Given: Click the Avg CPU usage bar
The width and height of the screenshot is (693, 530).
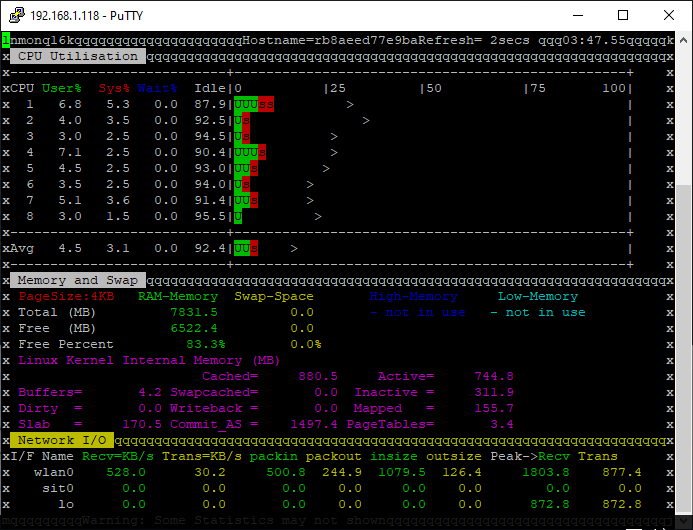Looking at the screenshot, I should pos(246,248).
